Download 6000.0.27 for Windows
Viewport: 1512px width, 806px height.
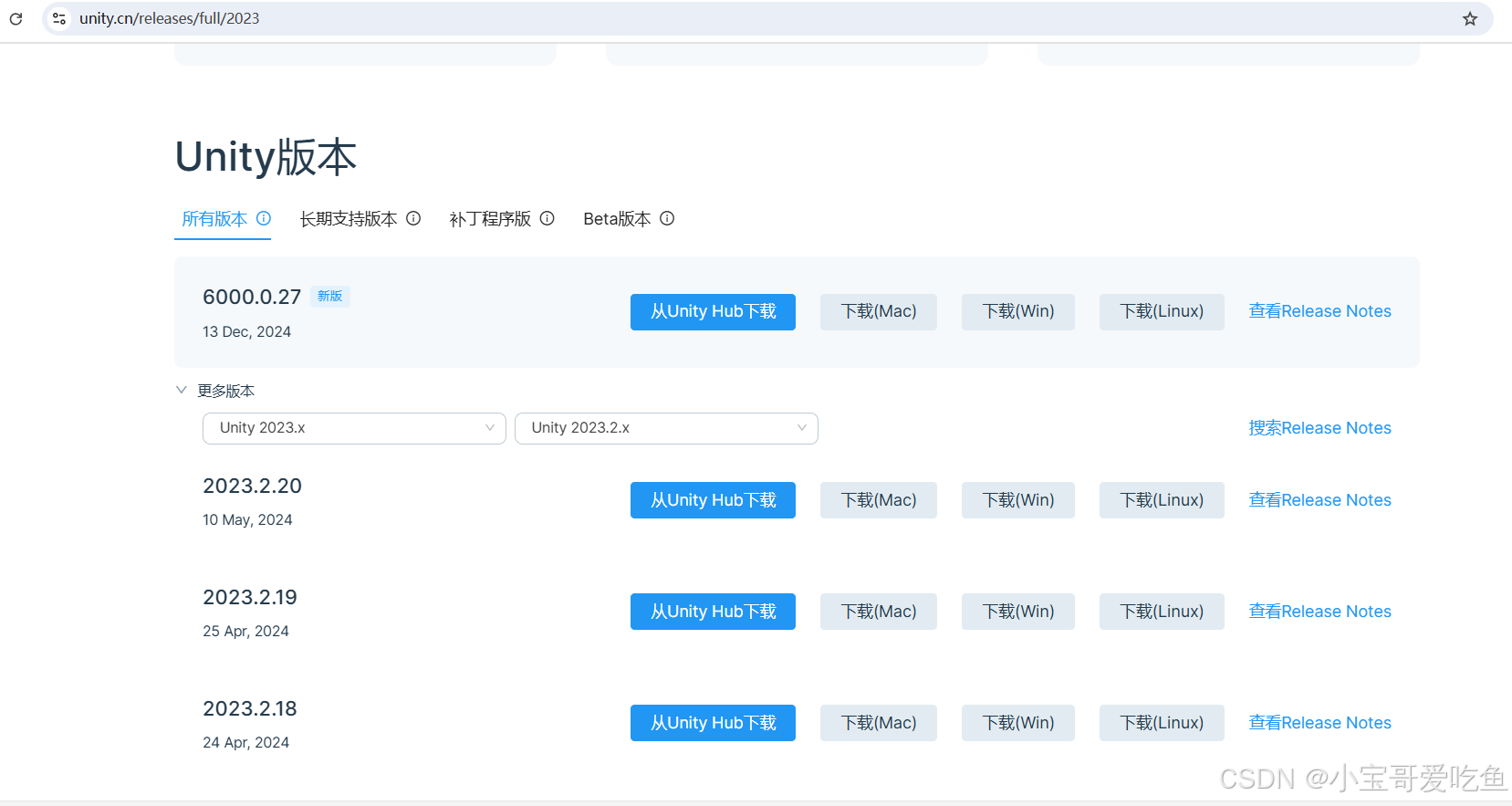1018,312
